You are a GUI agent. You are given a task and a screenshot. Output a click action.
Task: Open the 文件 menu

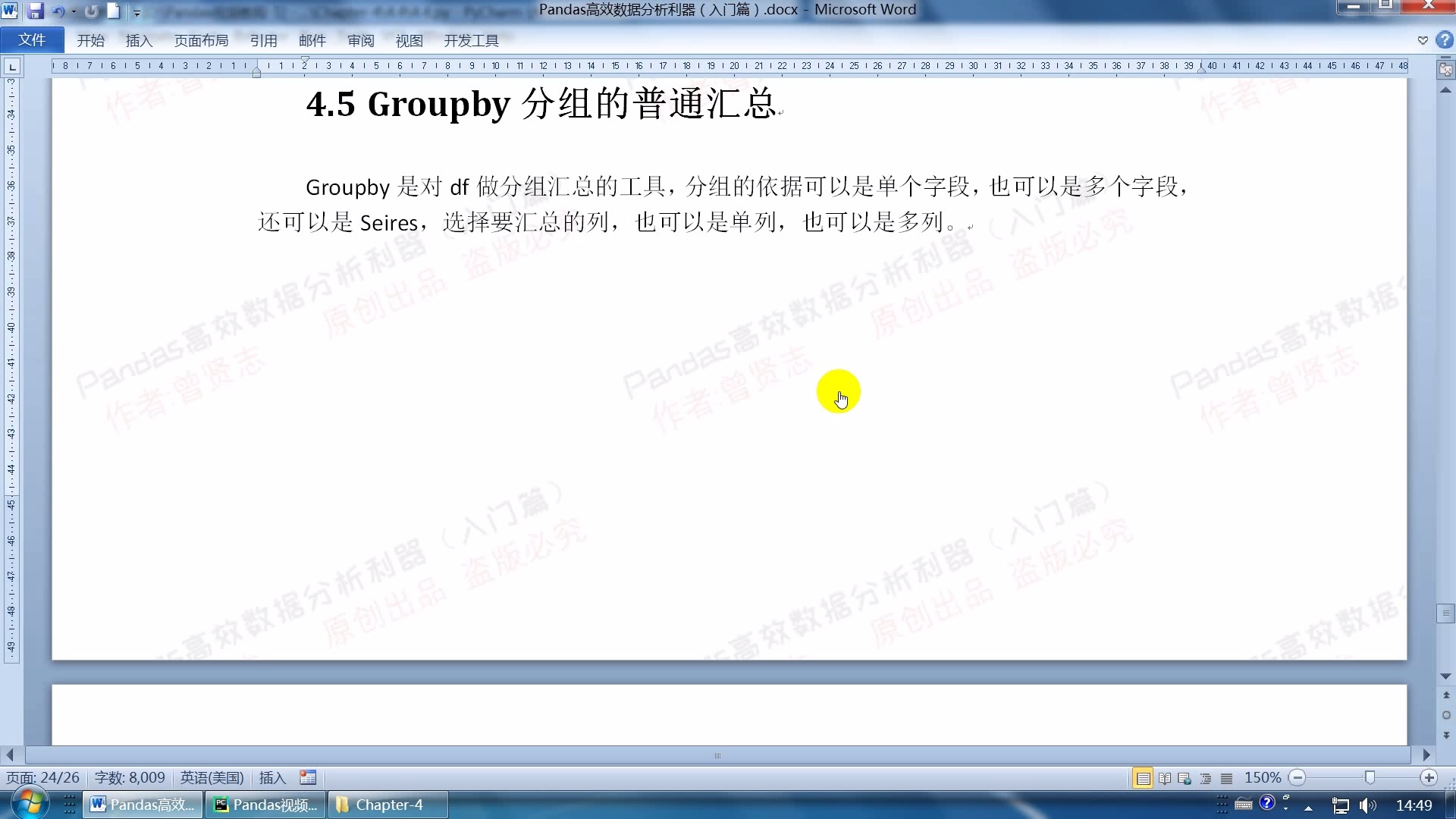click(x=31, y=39)
